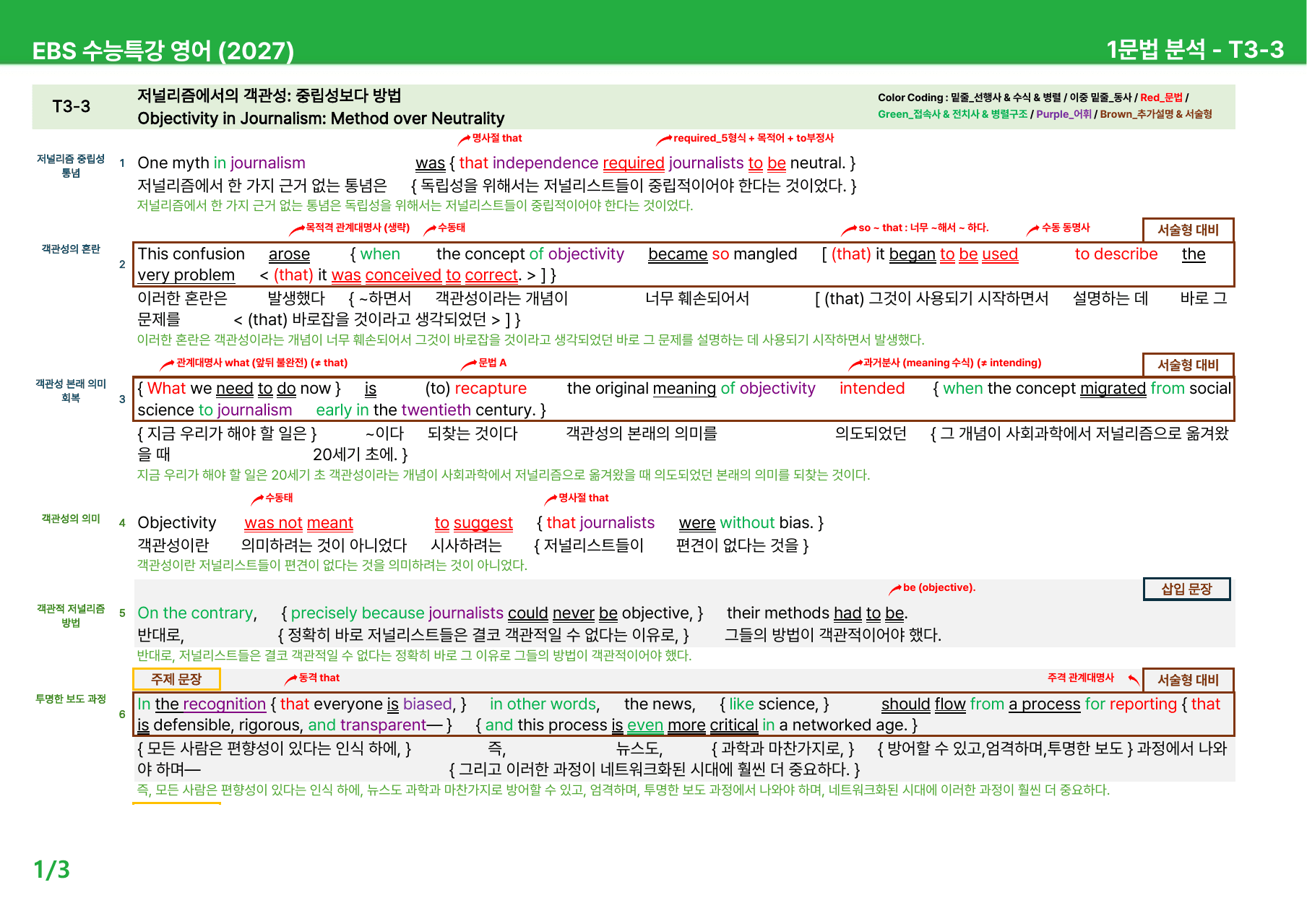Click the '명사절 that' annotation above sentence 1

pos(496,138)
